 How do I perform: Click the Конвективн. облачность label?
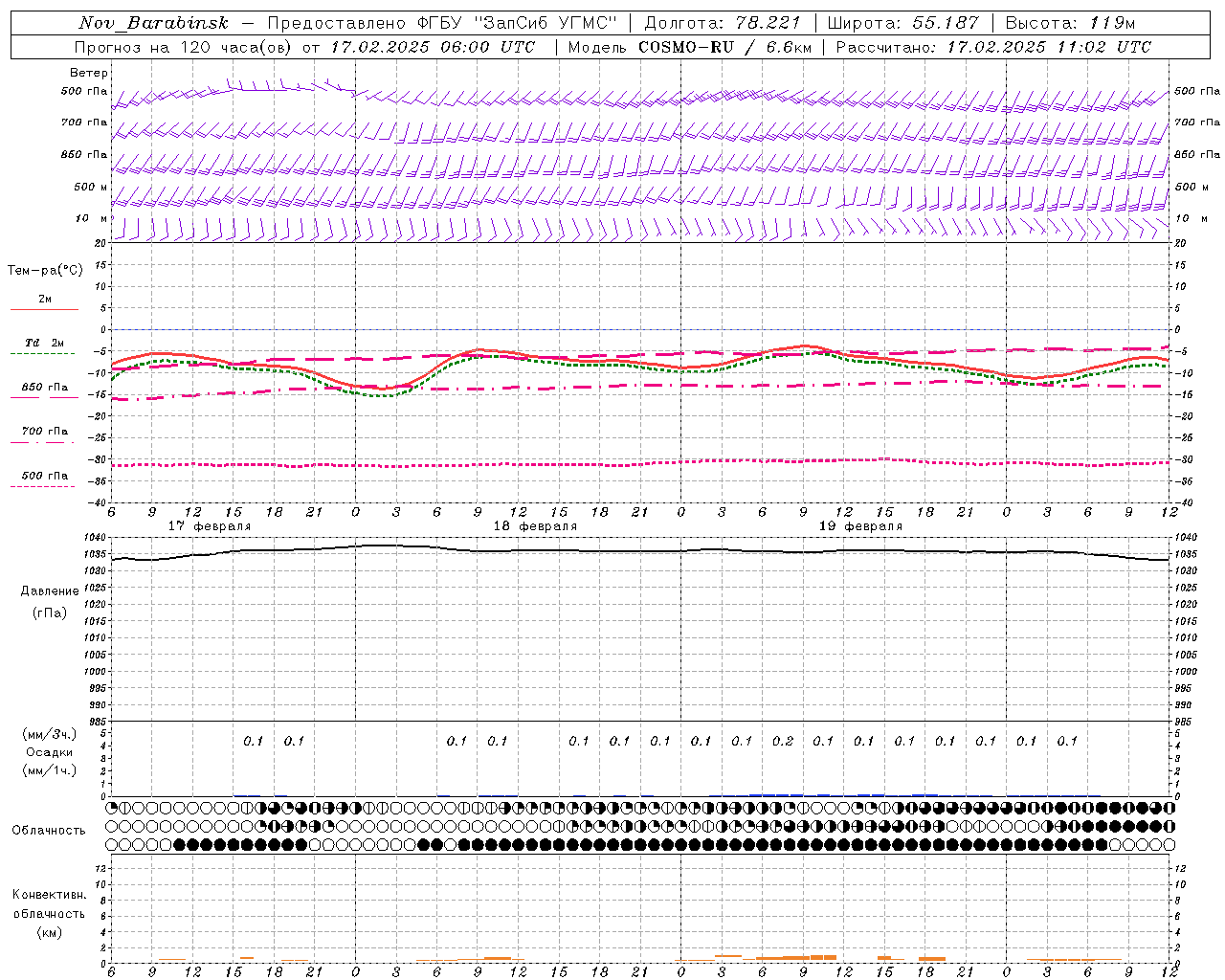click(x=49, y=913)
